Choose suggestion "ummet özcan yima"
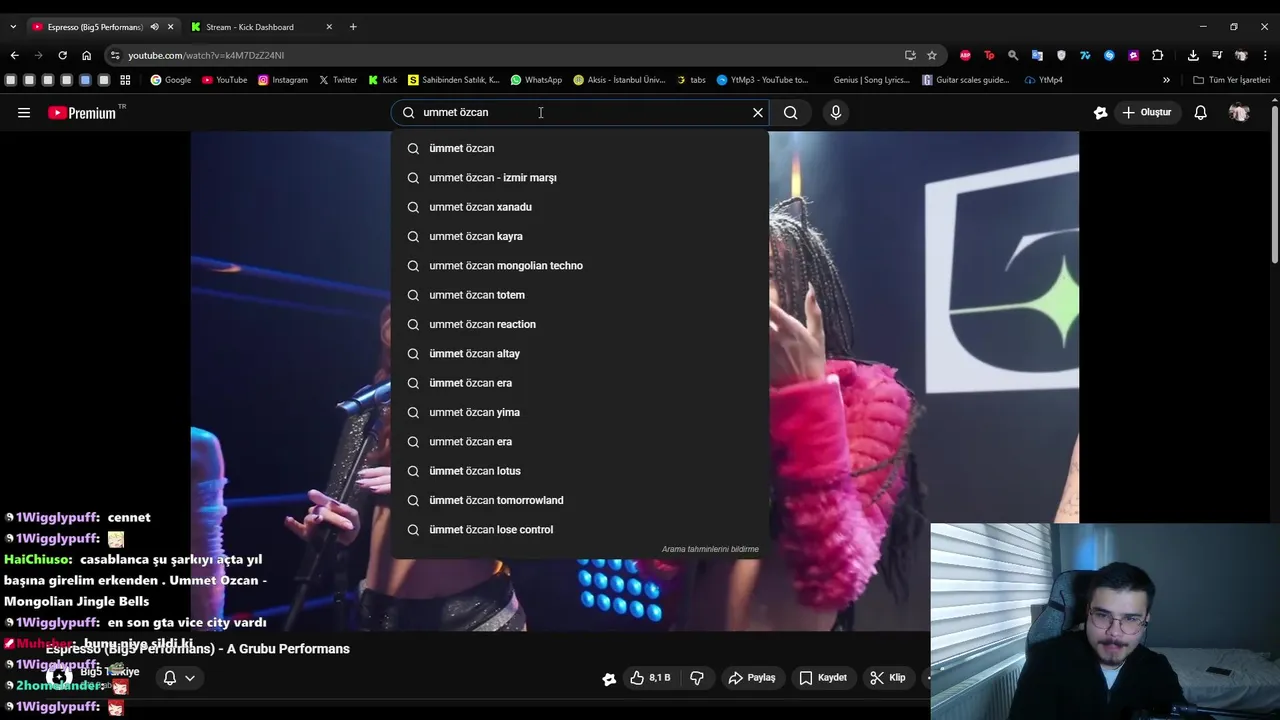This screenshot has width=1280, height=720. tap(580, 412)
